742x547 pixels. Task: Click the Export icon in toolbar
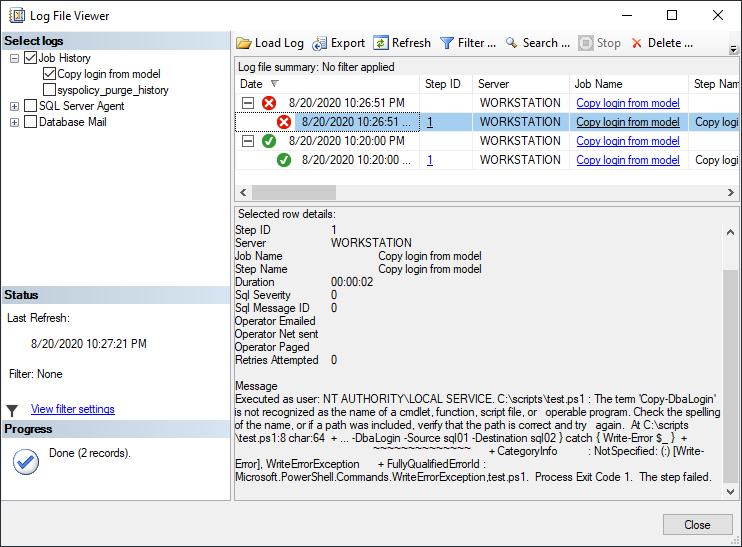pos(319,43)
